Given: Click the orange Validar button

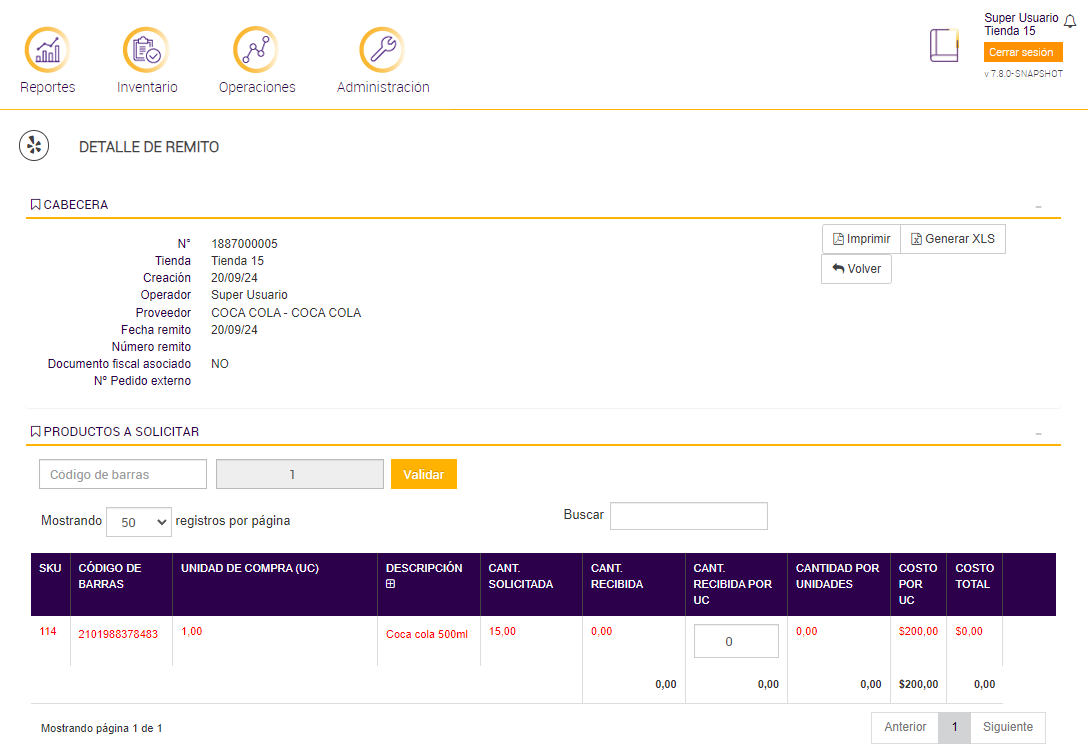Looking at the screenshot, I should point(423,474).
